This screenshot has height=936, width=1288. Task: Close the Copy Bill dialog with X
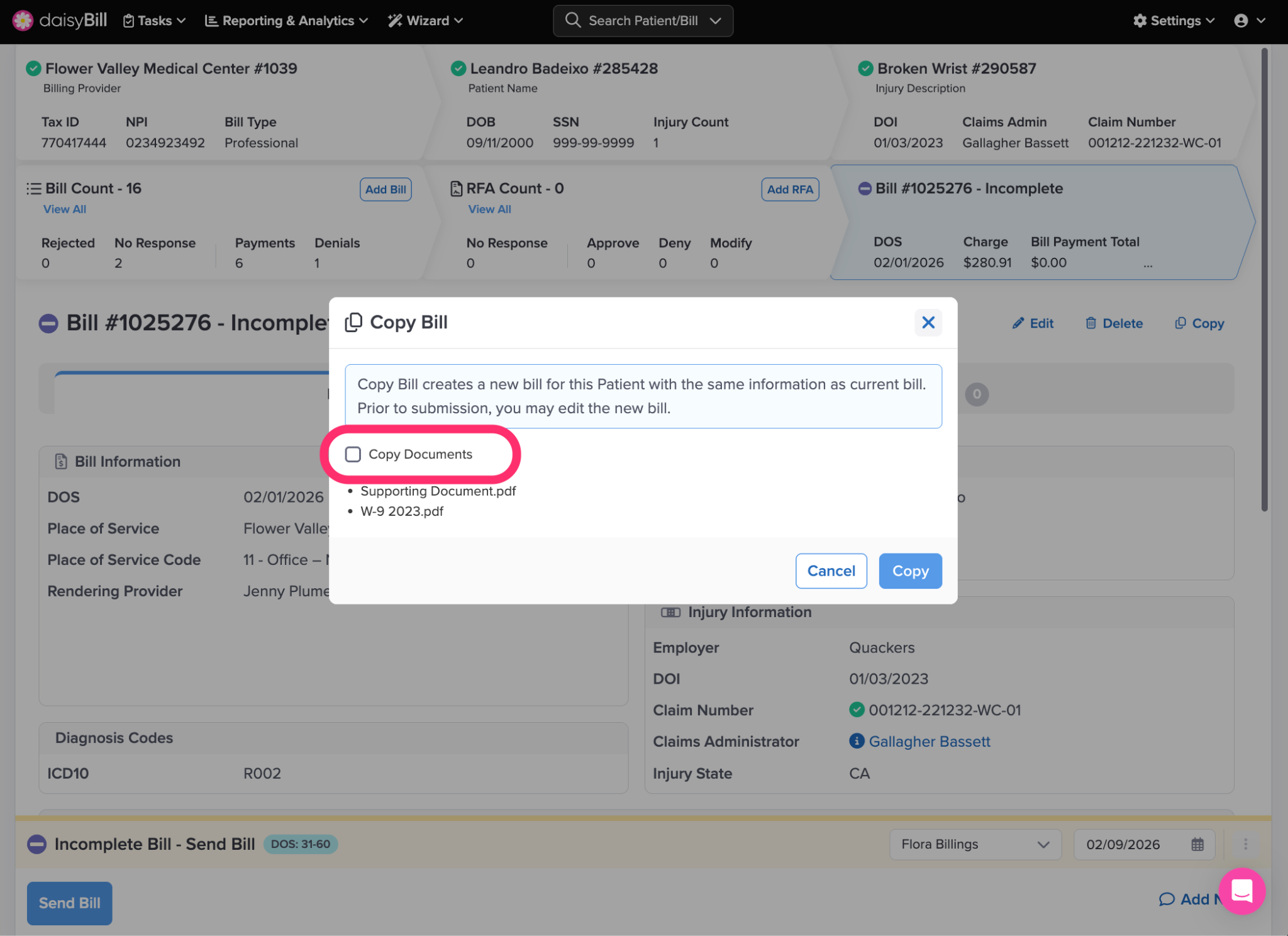[x=928, y=323]
